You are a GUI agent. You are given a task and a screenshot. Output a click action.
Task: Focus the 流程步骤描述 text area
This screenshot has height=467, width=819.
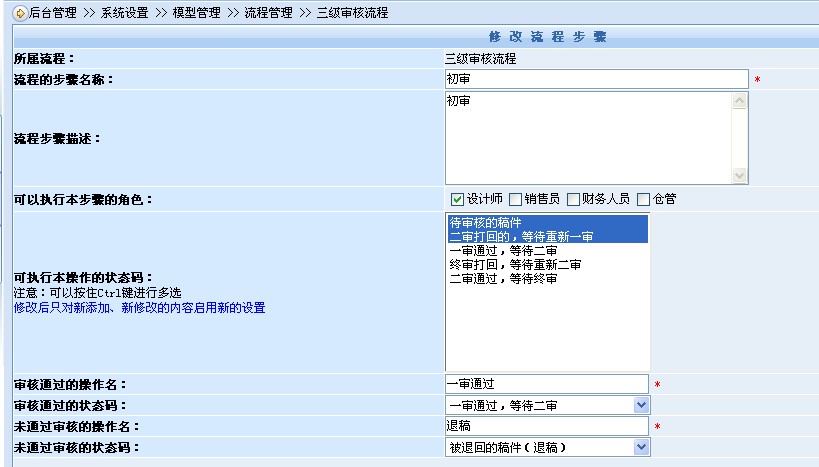pos(588,138)
